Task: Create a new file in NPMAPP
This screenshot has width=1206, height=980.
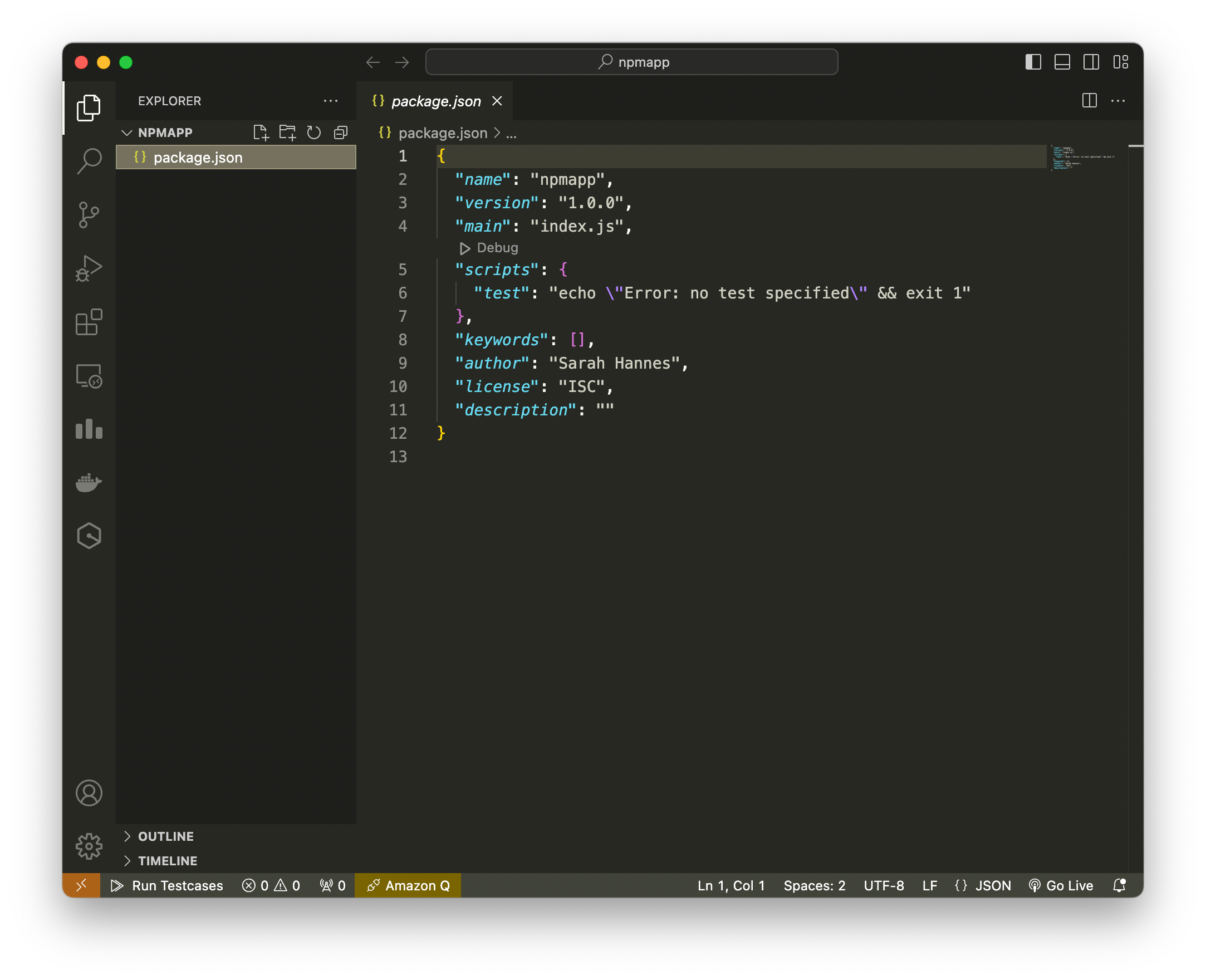Action: (x=261, y=133)
